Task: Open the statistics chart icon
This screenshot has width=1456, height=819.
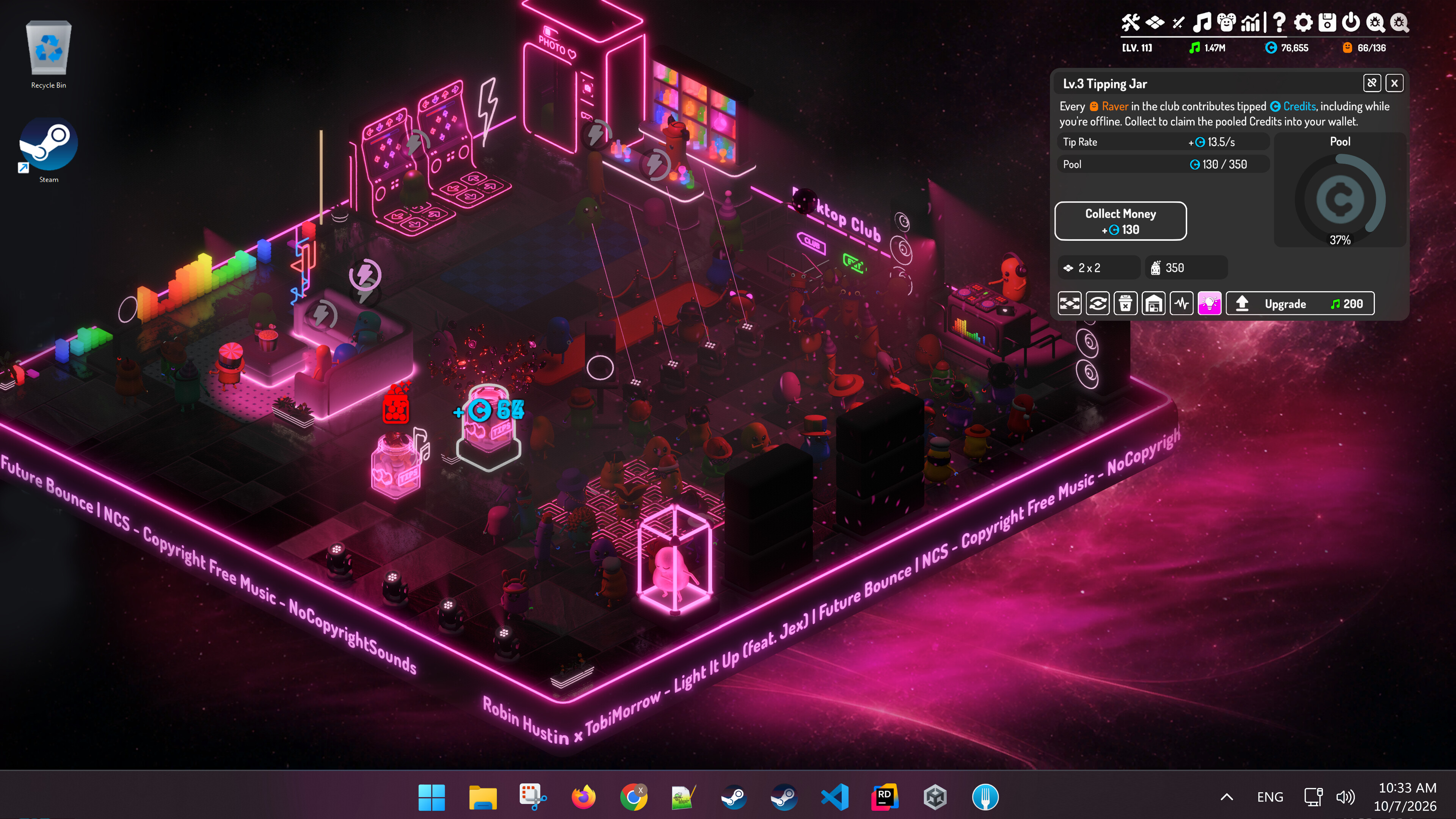Action: coord(1251,23)
